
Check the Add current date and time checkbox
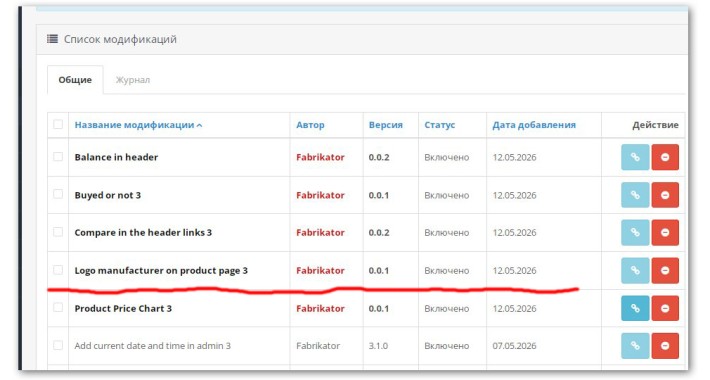point(58,345)
